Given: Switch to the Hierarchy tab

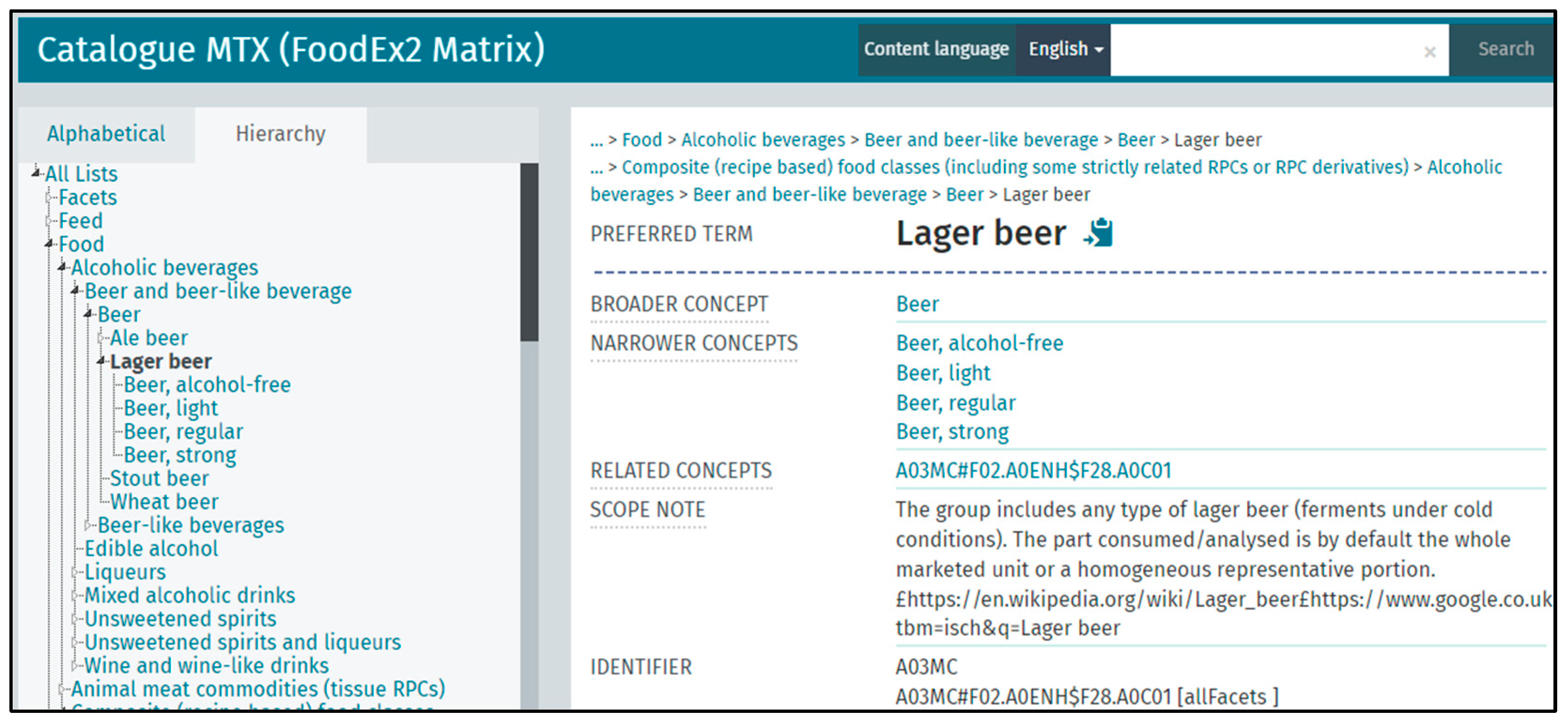Looking at the screenshot, I should point(280,134).
